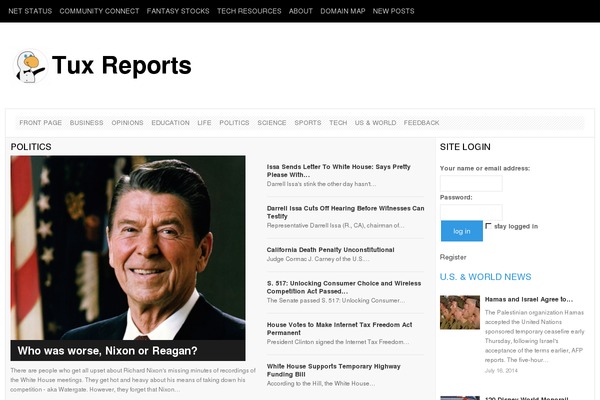Click the 'Judge Cormac J. Carney' excerpt
Viewport: 600px width, 400px height.
[x=318, y=259]
